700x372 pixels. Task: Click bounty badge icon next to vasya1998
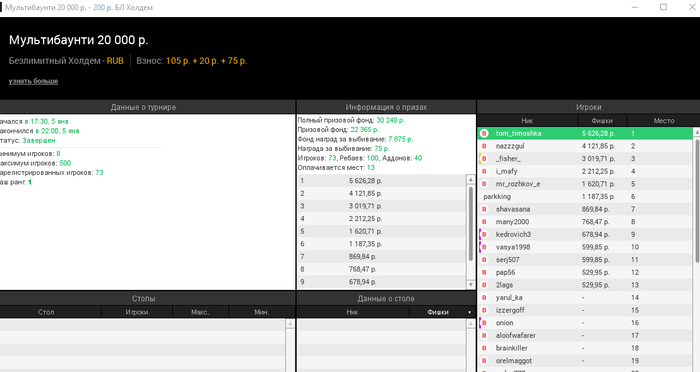484,247
